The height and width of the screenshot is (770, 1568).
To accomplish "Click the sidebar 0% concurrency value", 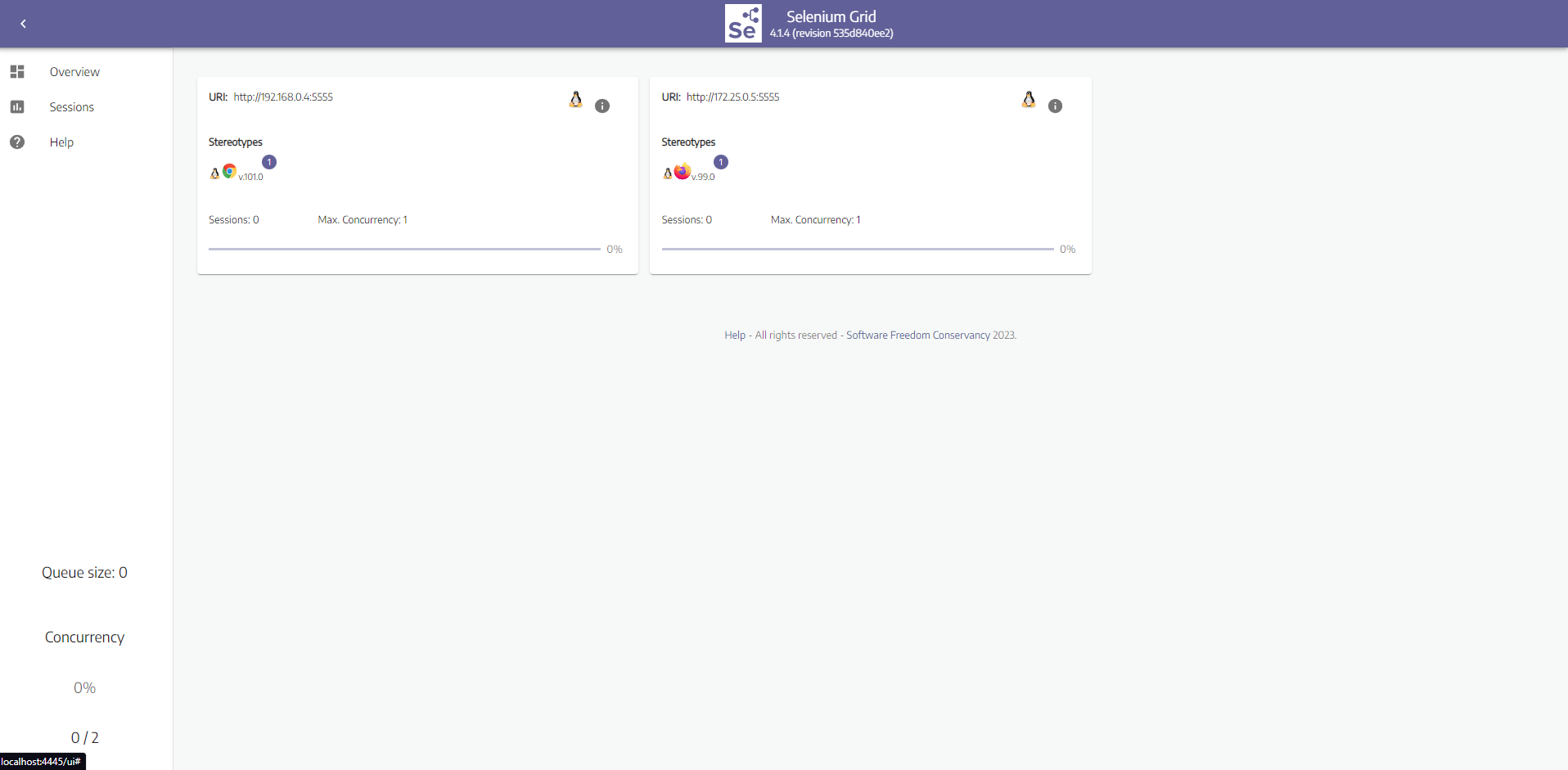I will [x=85, y=688].
